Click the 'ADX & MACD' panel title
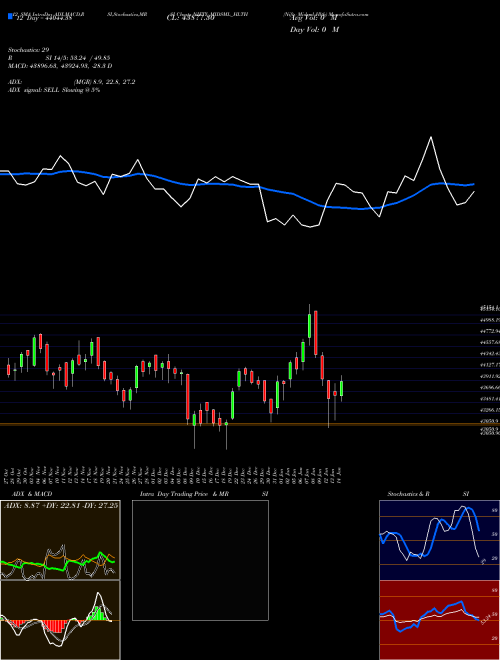The height and width of the screenshot is (660, 500). pyautogui.click(x=32, y=494)
